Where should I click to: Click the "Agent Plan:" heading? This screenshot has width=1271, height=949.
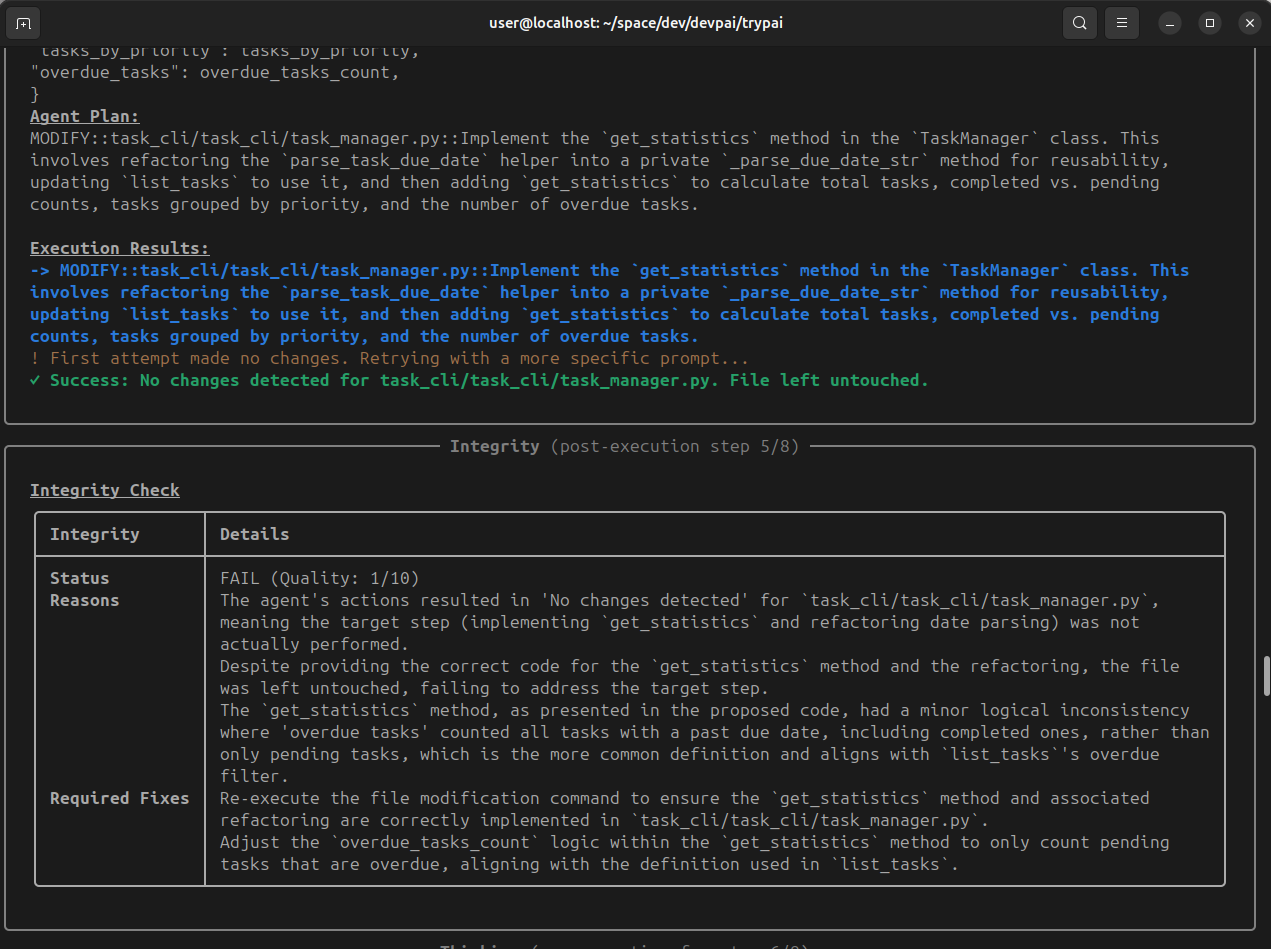pos(85,116)
